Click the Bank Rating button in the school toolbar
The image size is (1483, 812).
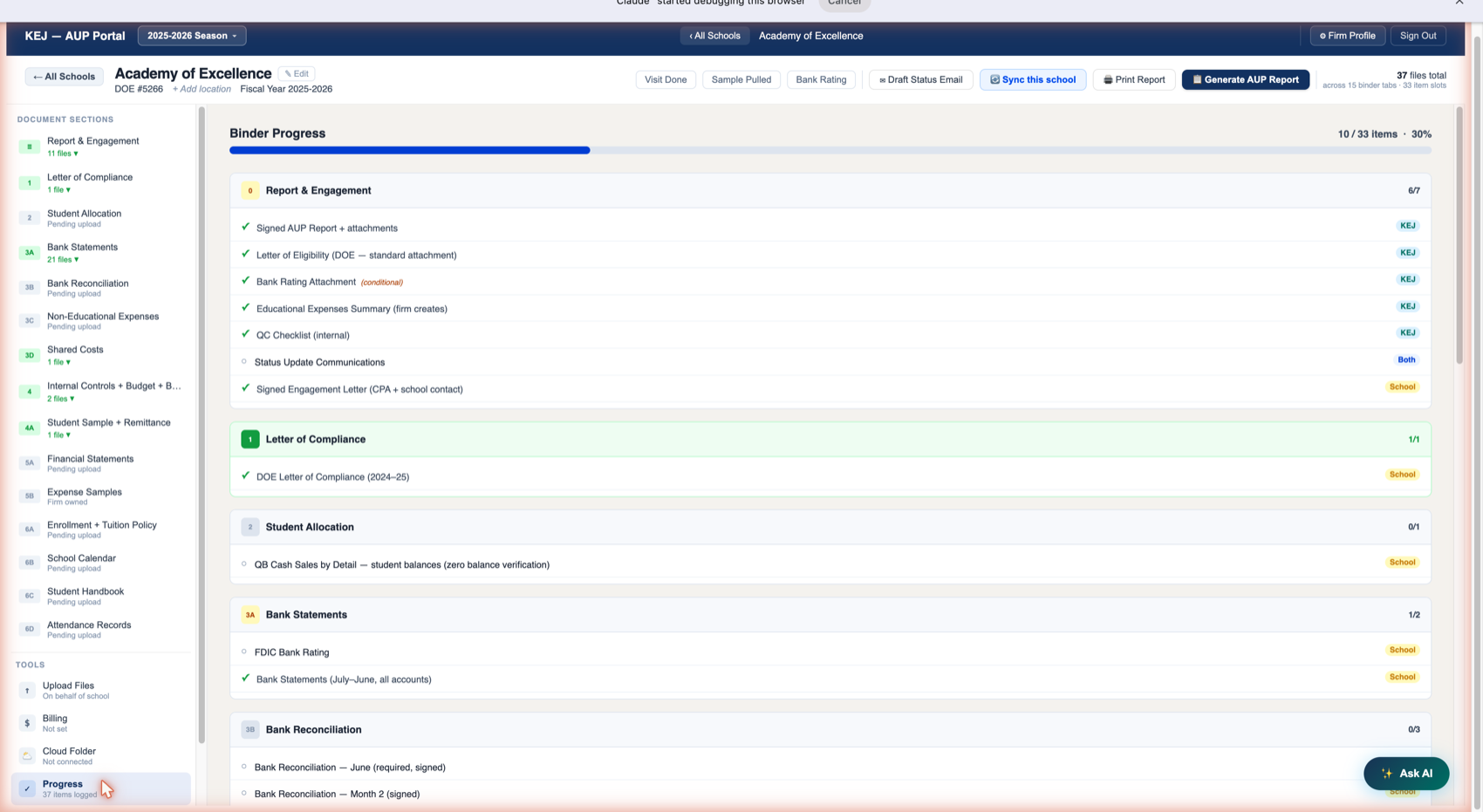coord(821,79)
